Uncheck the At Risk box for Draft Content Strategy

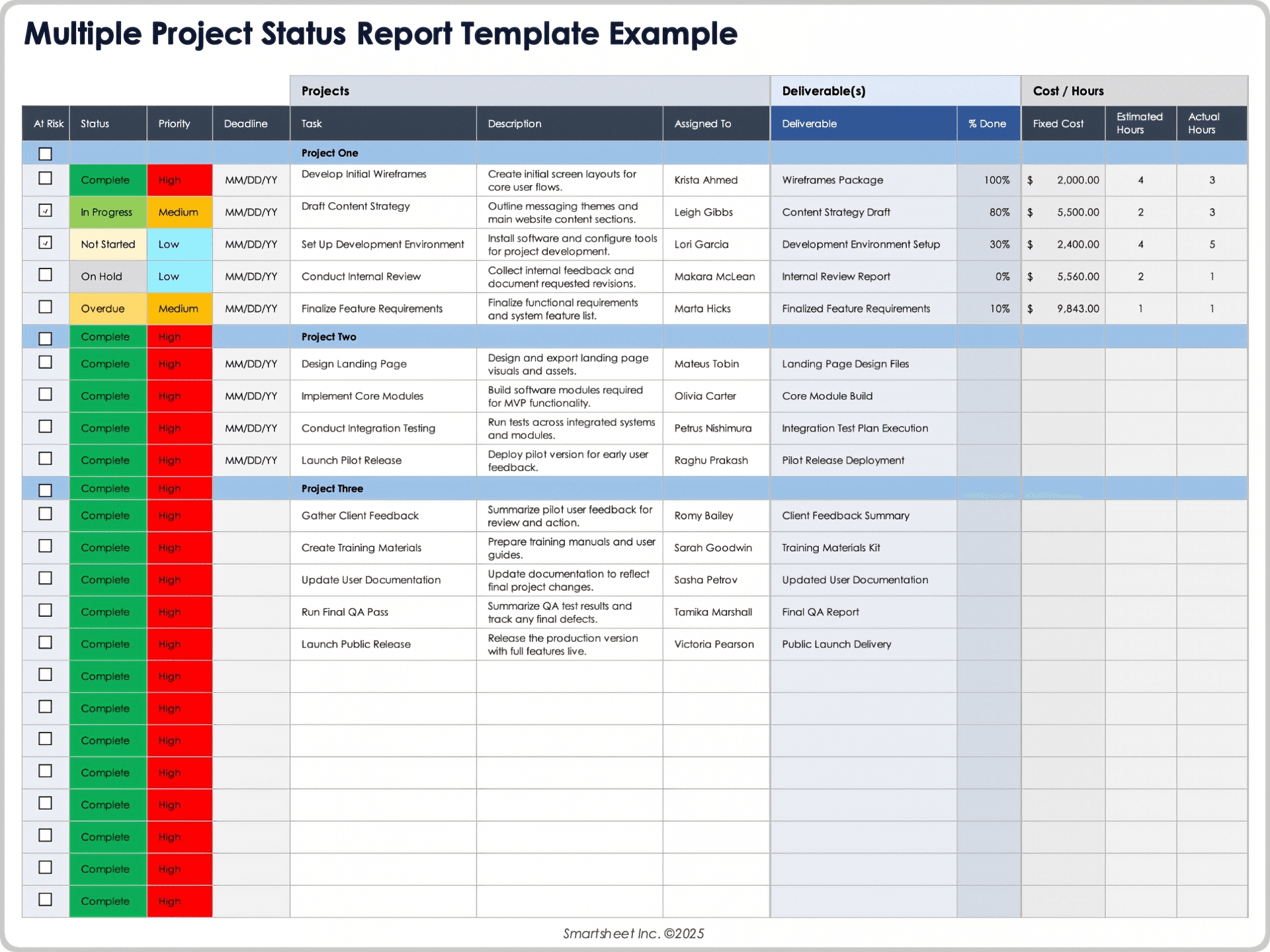click(x=45, y=210)
